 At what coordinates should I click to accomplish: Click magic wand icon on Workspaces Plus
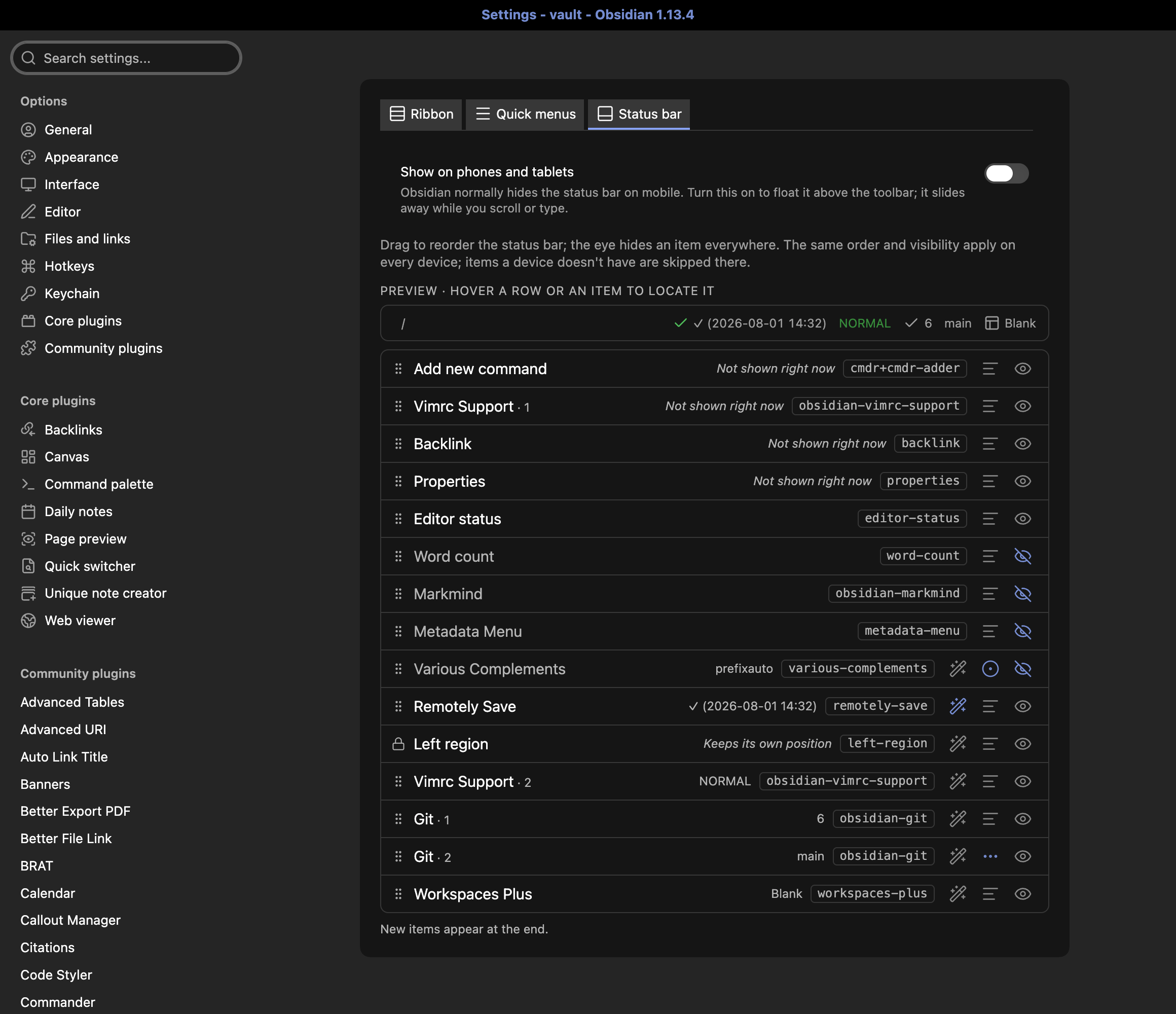tap(958, 894)
